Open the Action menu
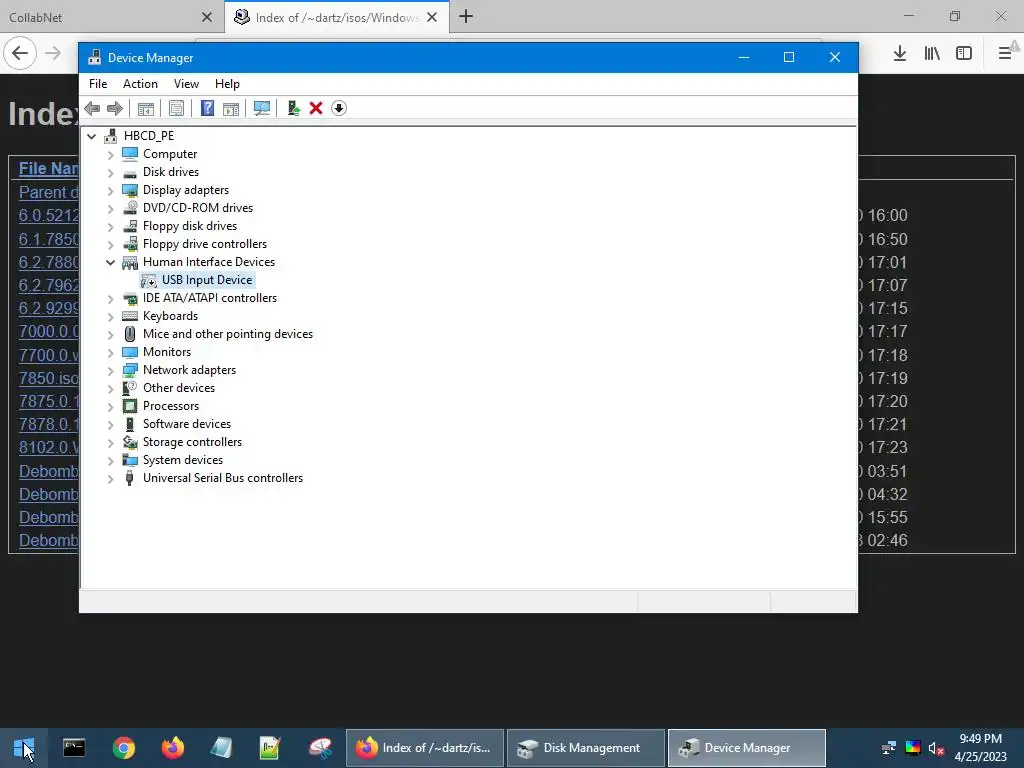 point(140,84)
